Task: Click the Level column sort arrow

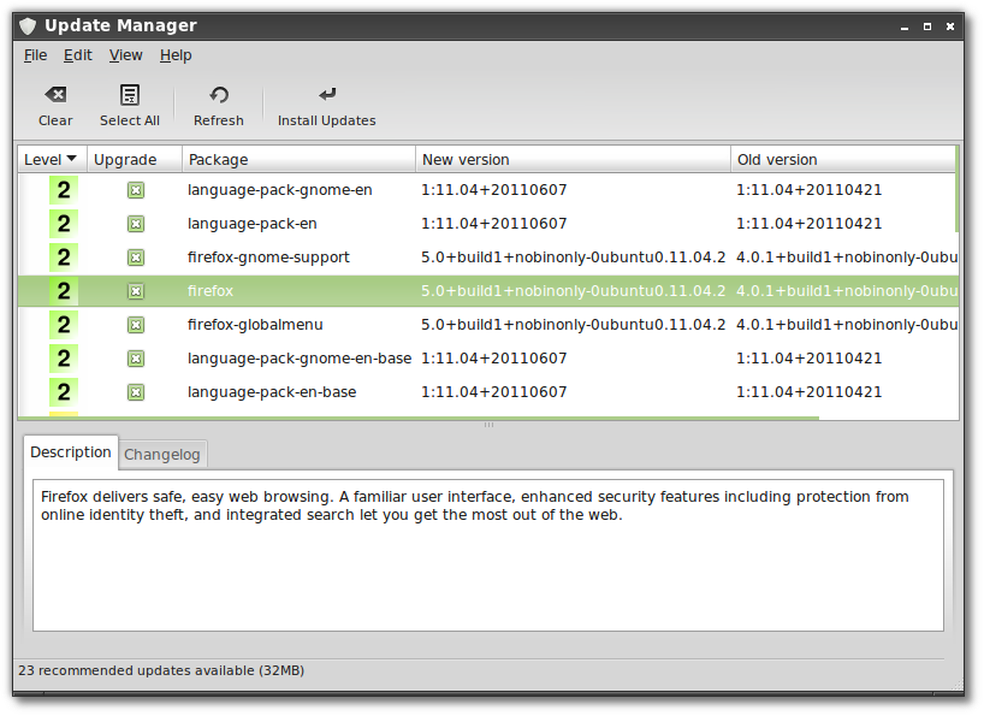Action: pyautogui.click(x=69, y=159)
